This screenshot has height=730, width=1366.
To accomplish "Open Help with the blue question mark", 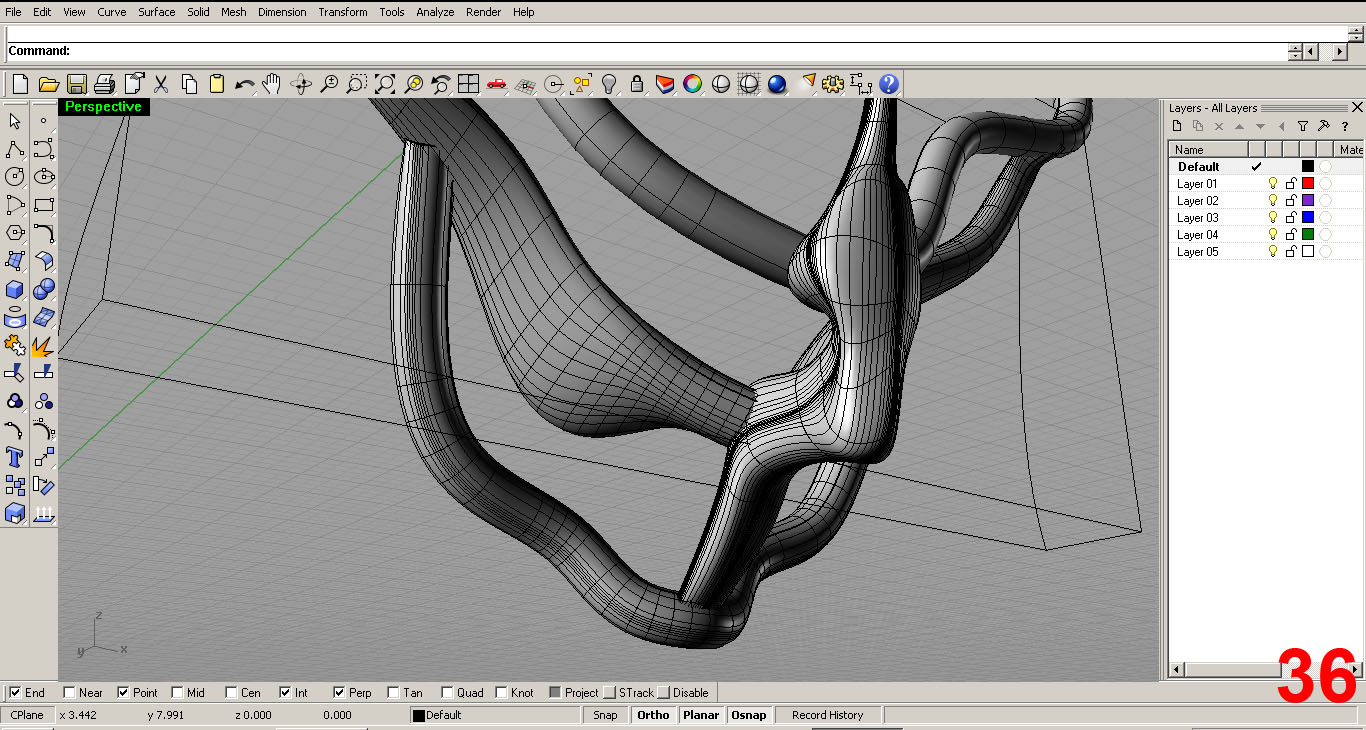I will pyautogui.click(x=889, y=84).
